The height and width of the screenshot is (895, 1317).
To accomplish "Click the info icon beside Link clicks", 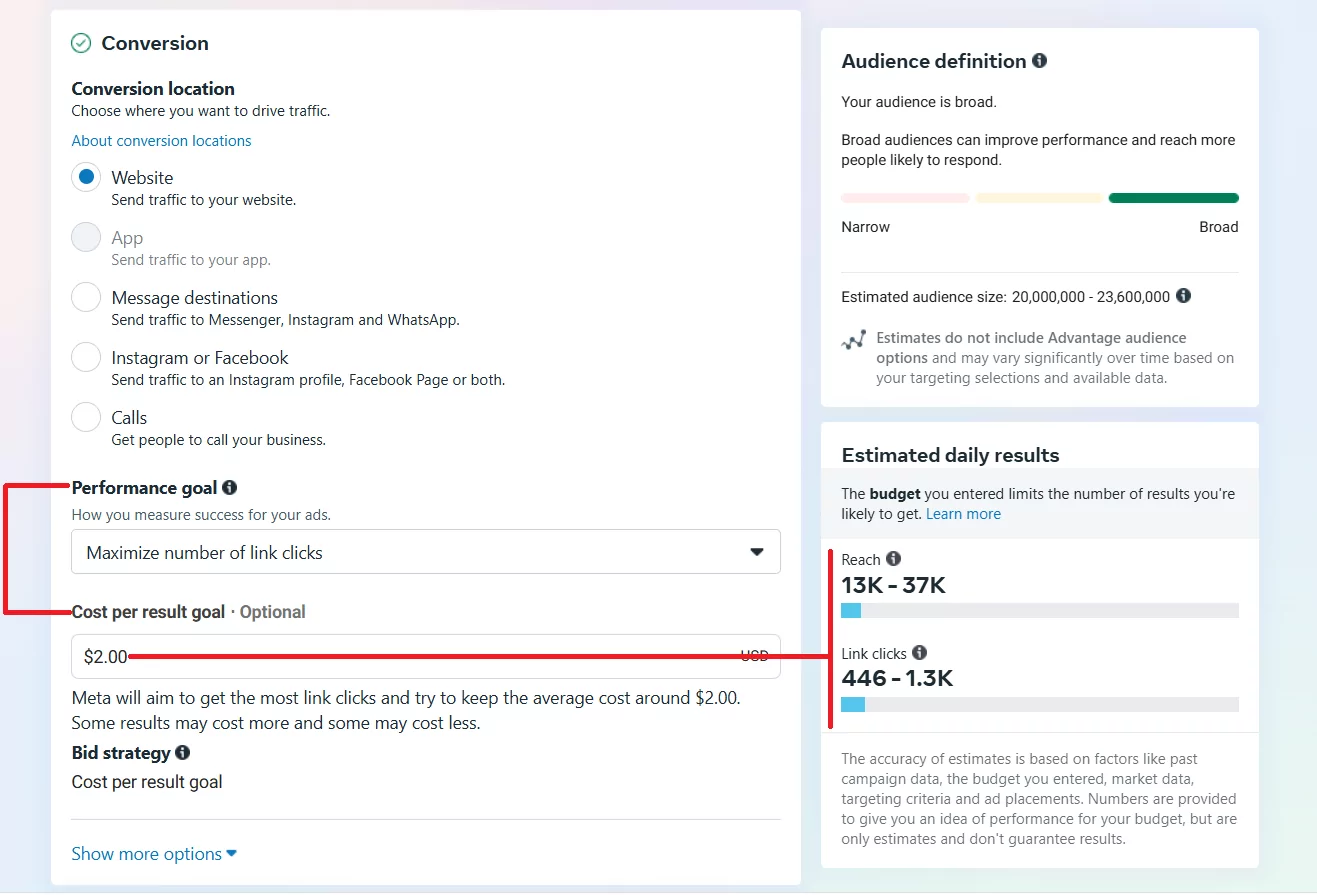I will pos(919,653).
